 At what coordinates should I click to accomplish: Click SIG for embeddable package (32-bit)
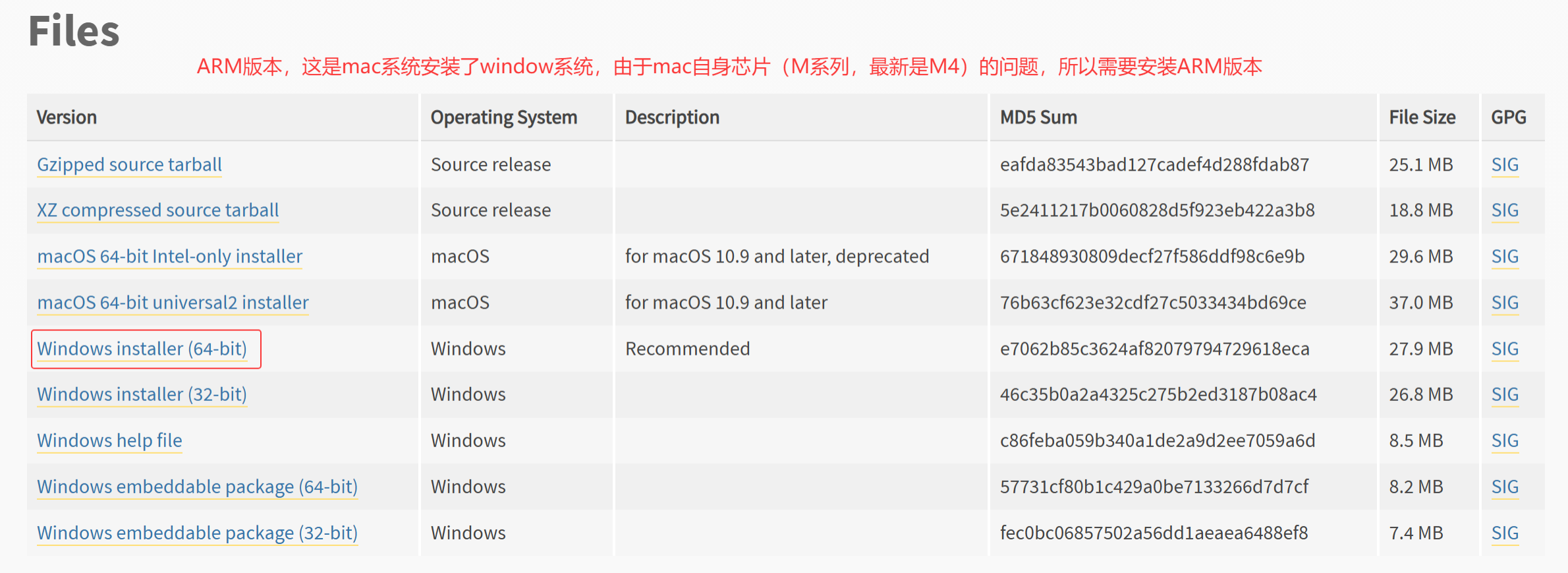pyautogui.click(x=1504, y=533)
